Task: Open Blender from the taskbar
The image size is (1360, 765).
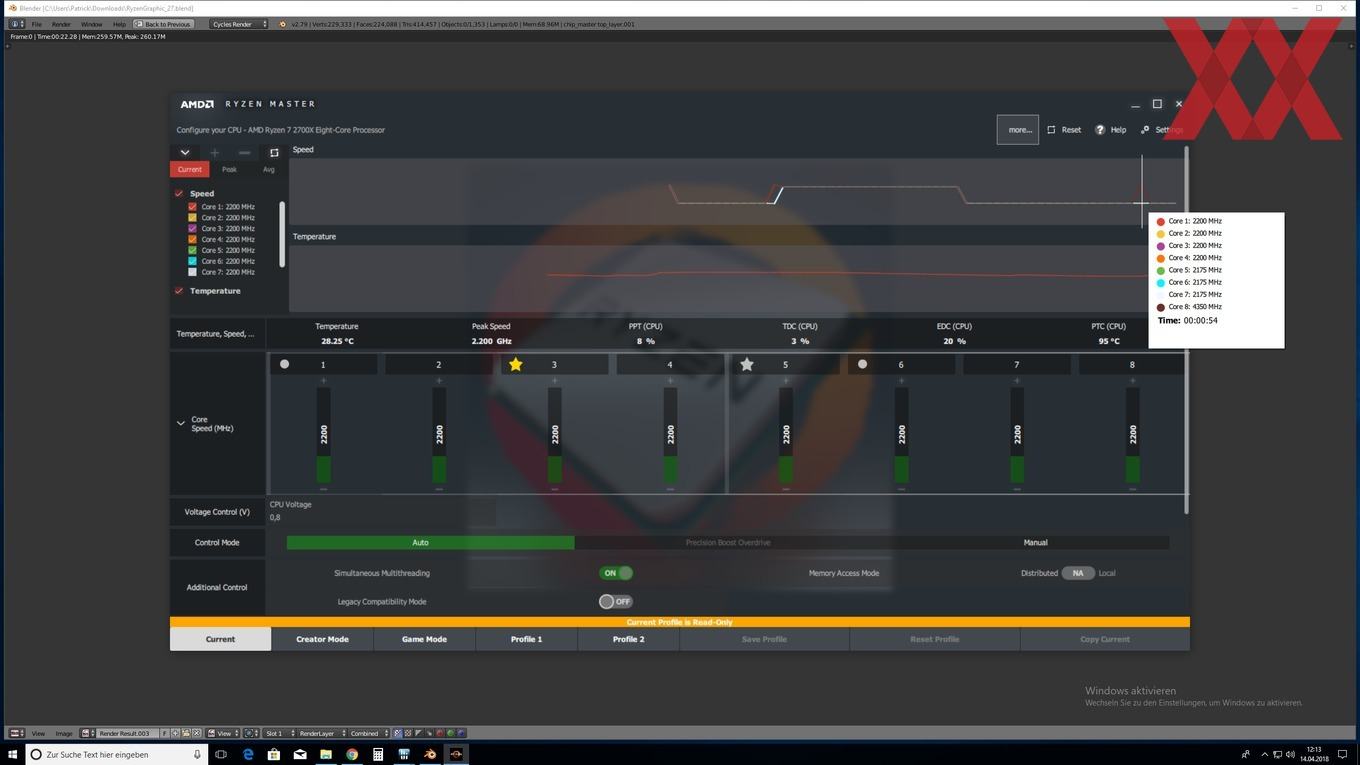Action: pos(430,754)
